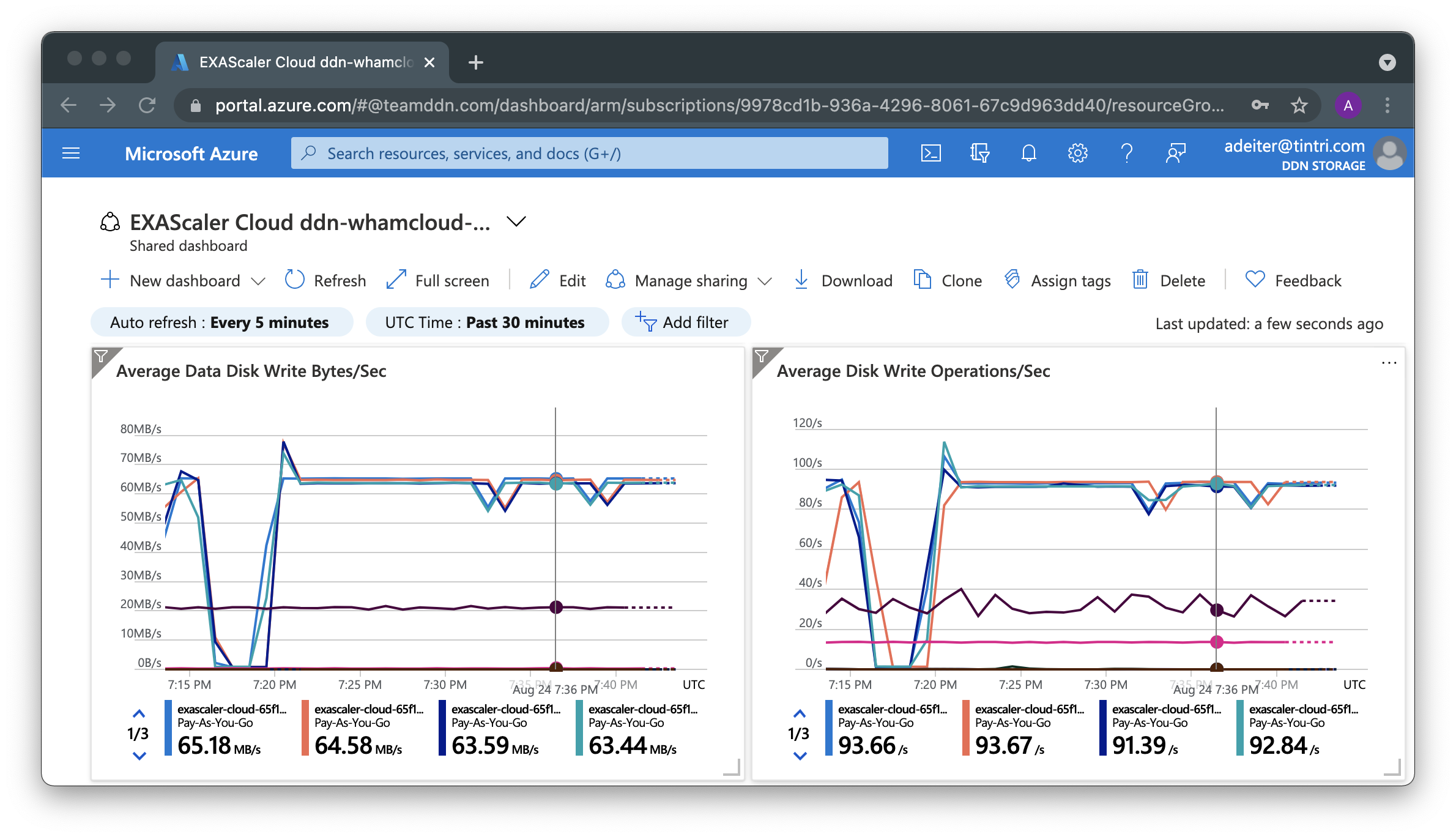Image resolution: width=1456 pixels, height=837 pixels.
Task: Expand Manage sharing dropdown arrow
Action: coord(765,281)
